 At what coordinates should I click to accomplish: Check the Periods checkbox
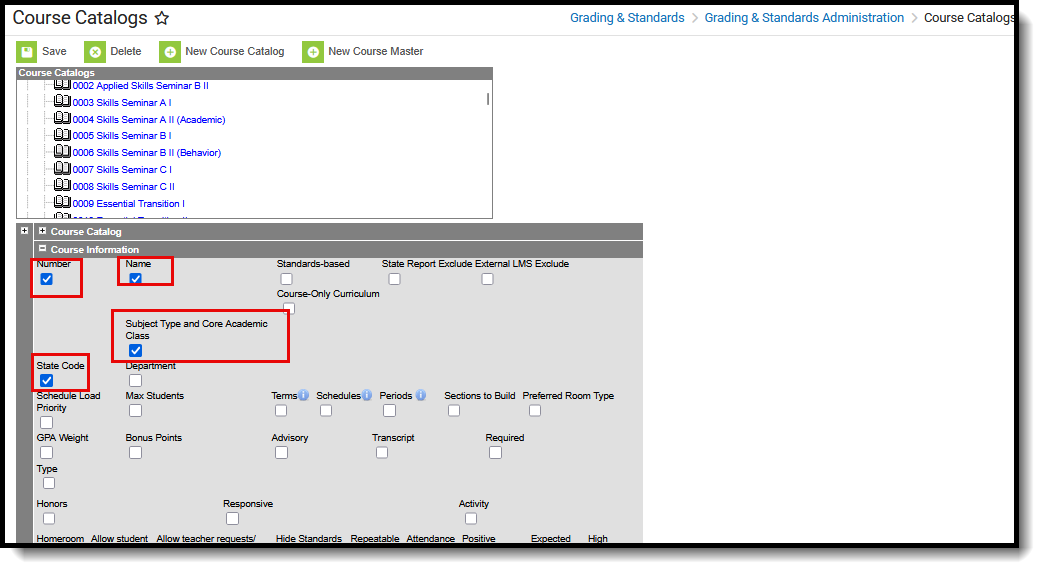click(390, 411)
